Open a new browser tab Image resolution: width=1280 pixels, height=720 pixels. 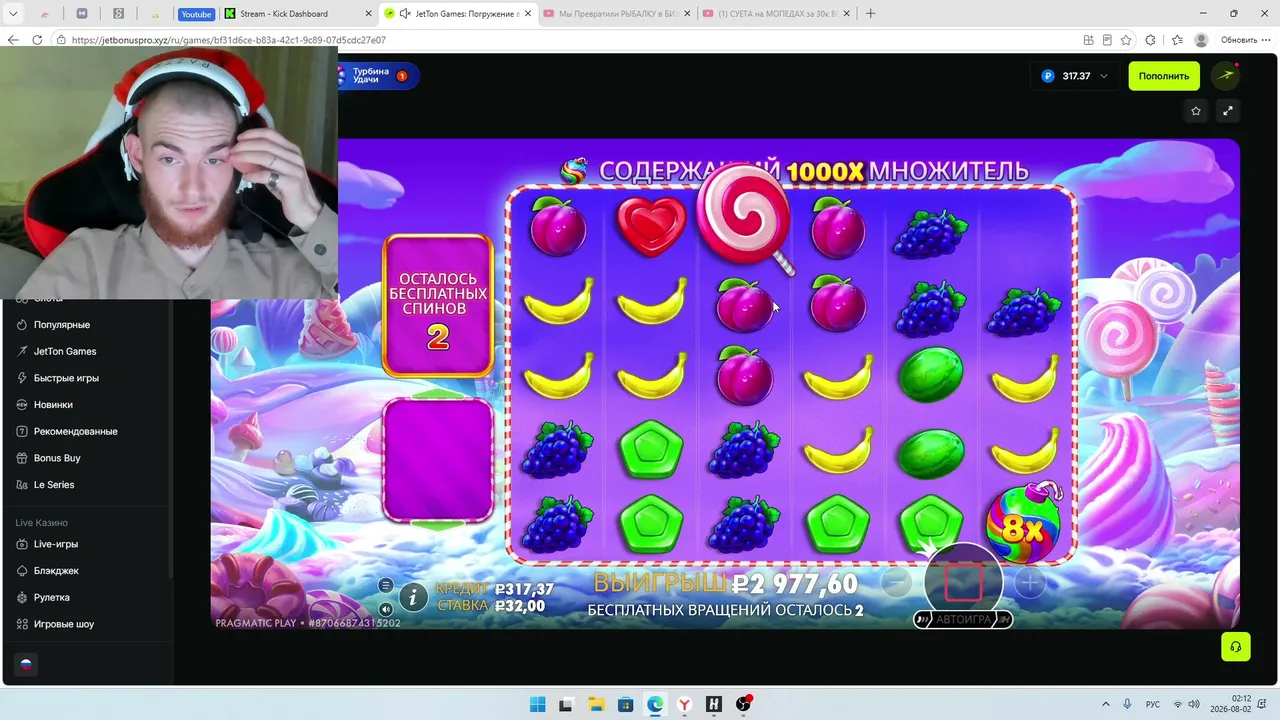point(870,14)
